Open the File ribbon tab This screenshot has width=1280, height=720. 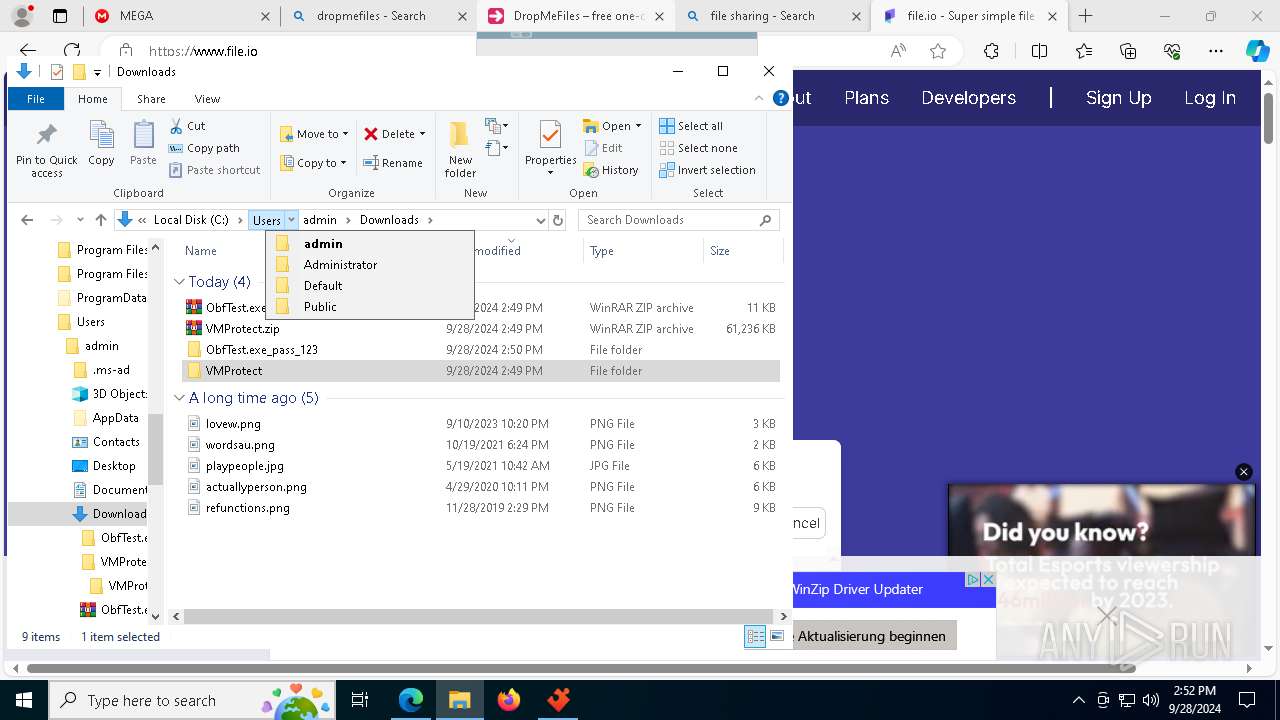click(36, 99)
